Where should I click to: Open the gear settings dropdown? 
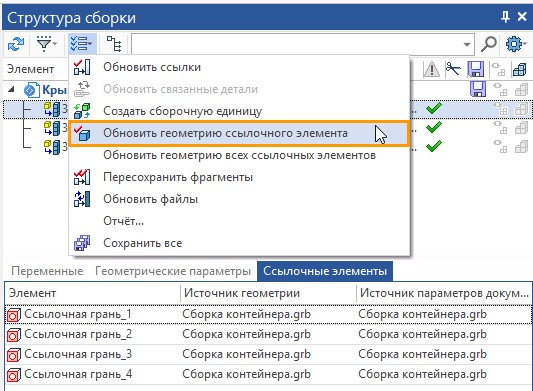point(516,44)
